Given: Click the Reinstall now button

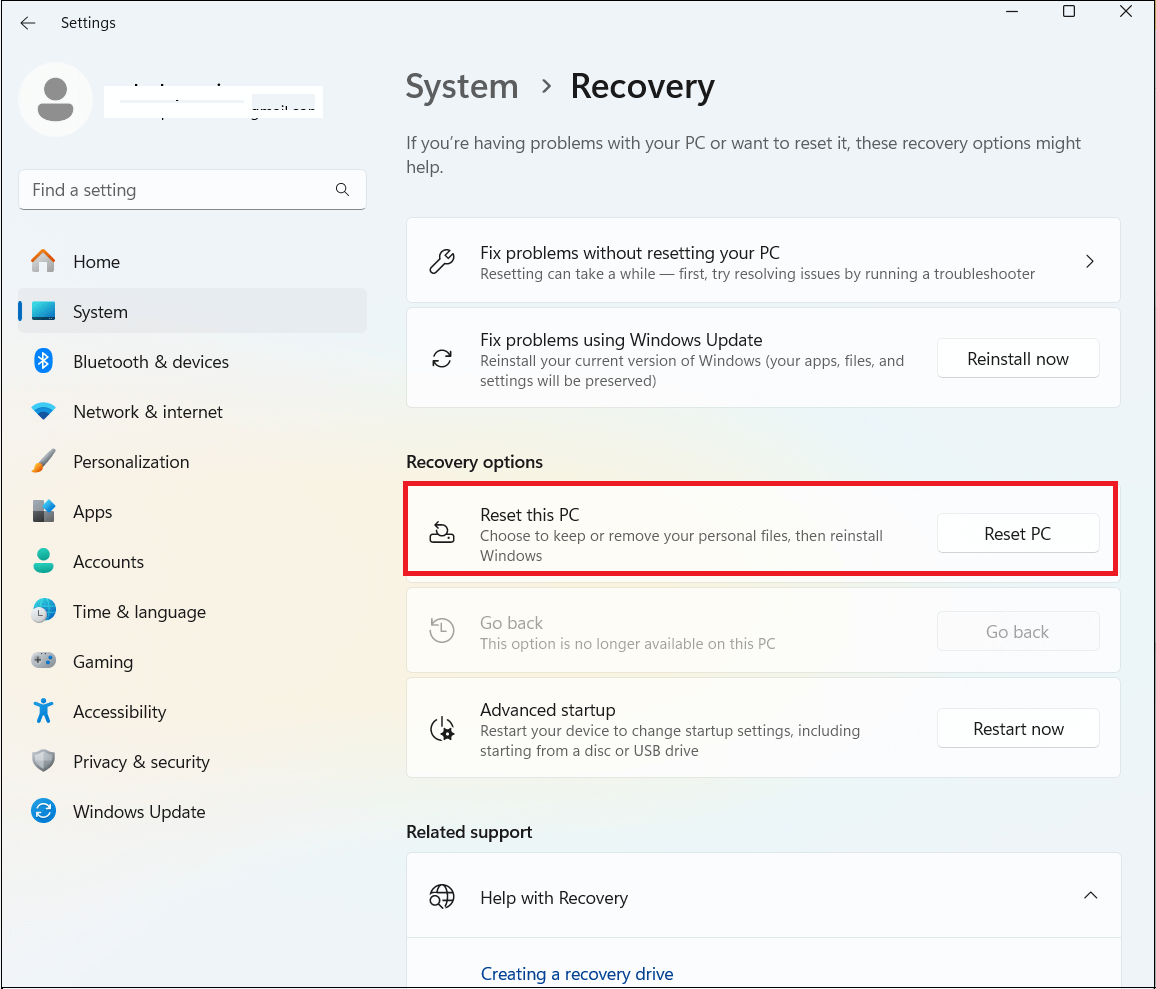Looking at the screenshot, I should 1018,358.
